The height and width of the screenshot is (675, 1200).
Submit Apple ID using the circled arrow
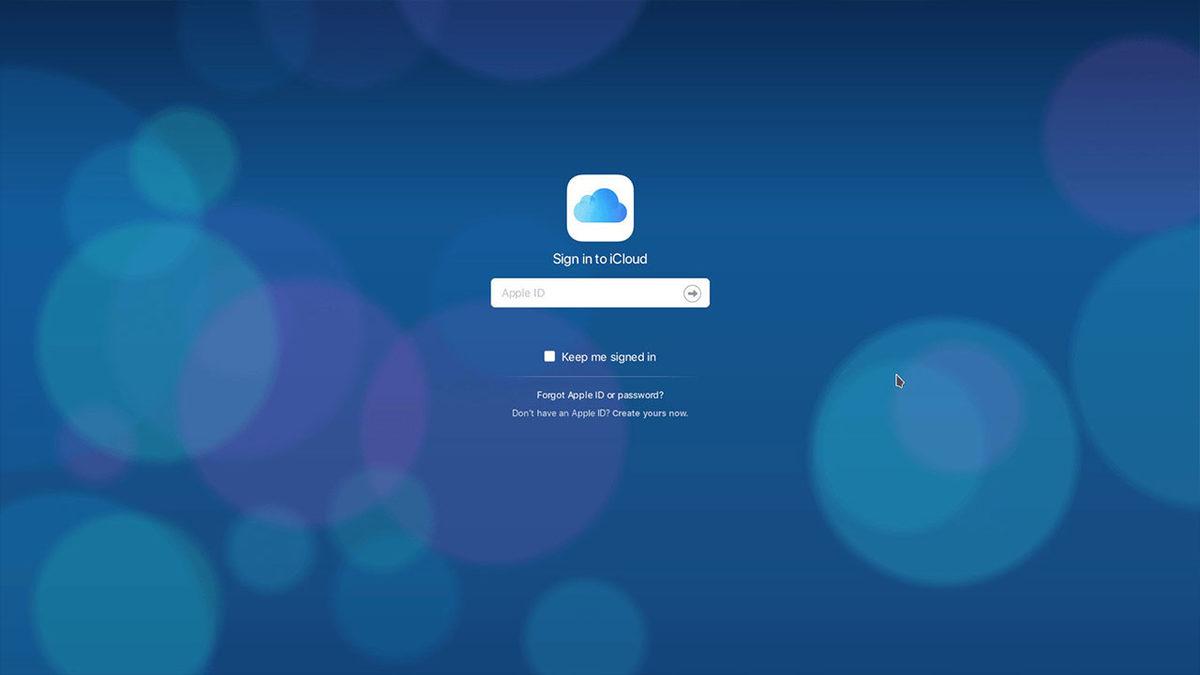click(692, 293)
